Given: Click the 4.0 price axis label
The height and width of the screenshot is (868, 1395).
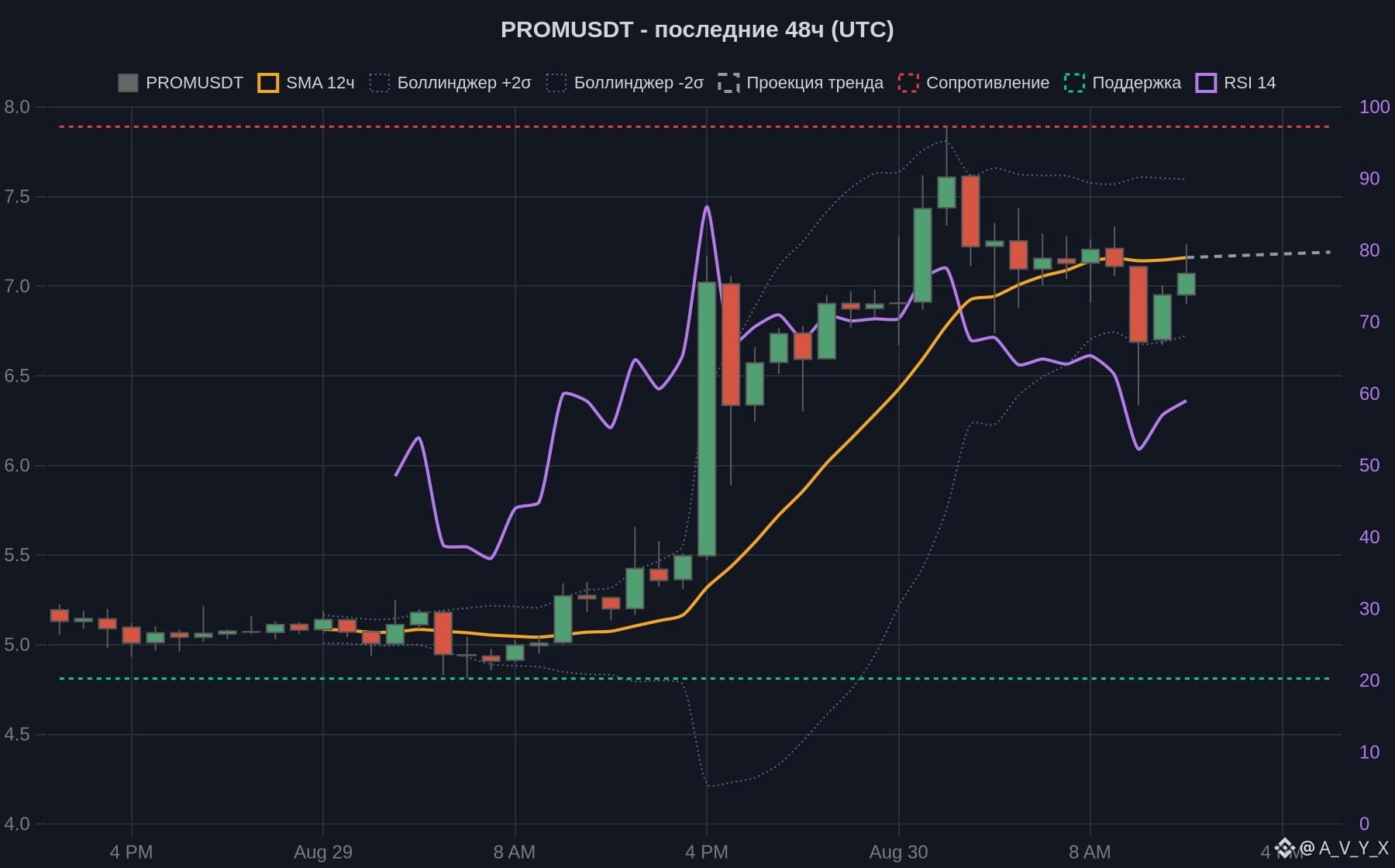Looking at the screenshot, I should point(17,824).
